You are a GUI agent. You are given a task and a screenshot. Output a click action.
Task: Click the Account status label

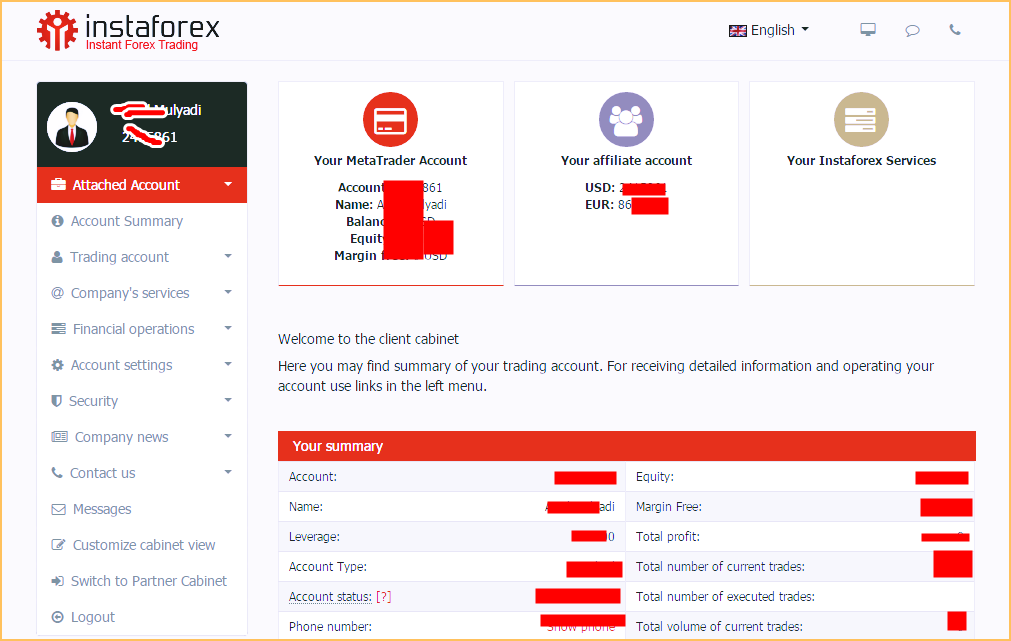point(330,597)
